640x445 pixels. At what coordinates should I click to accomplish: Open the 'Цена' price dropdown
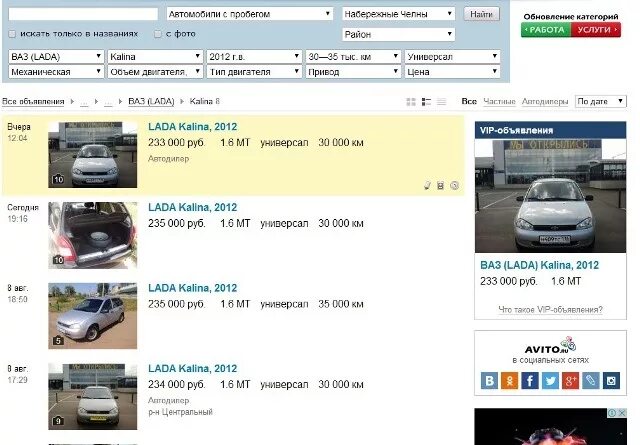coord(452,72)
